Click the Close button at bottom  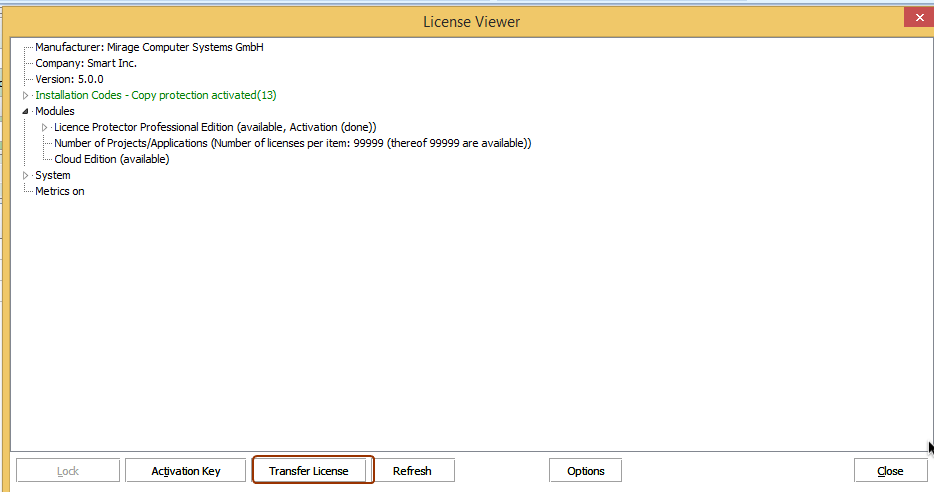(x=890, y=471)
